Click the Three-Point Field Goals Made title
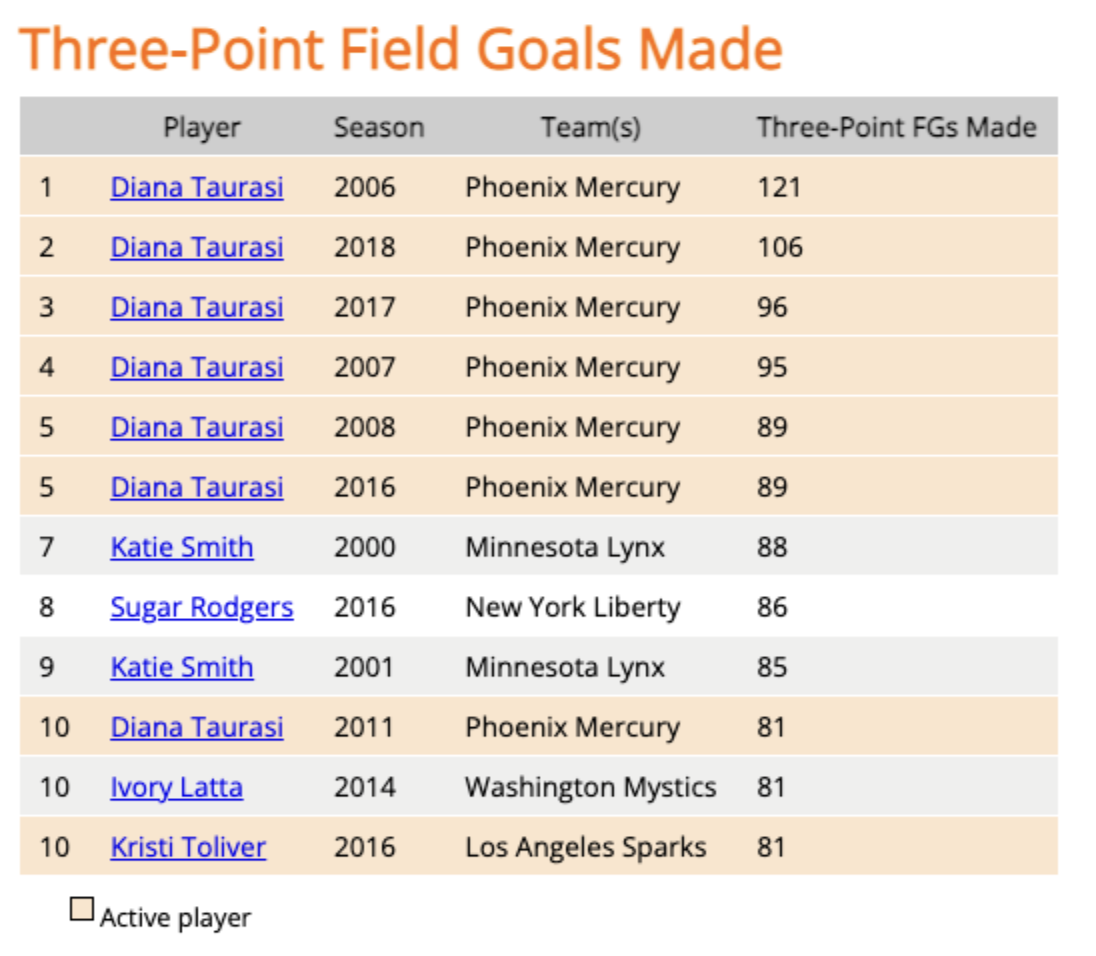 coord(400,48)
